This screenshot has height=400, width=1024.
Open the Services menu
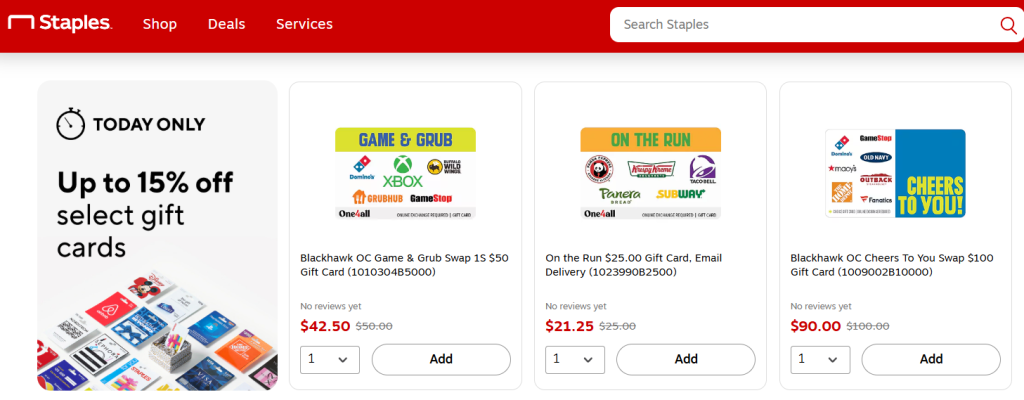click(x=304, y=24)
